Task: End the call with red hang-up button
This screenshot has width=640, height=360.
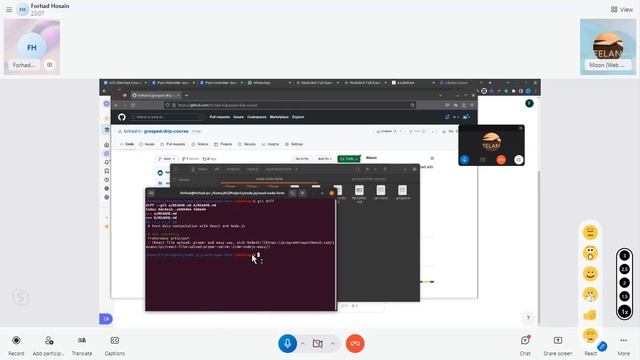Action: pyautogui.click(x=355, y=343)
